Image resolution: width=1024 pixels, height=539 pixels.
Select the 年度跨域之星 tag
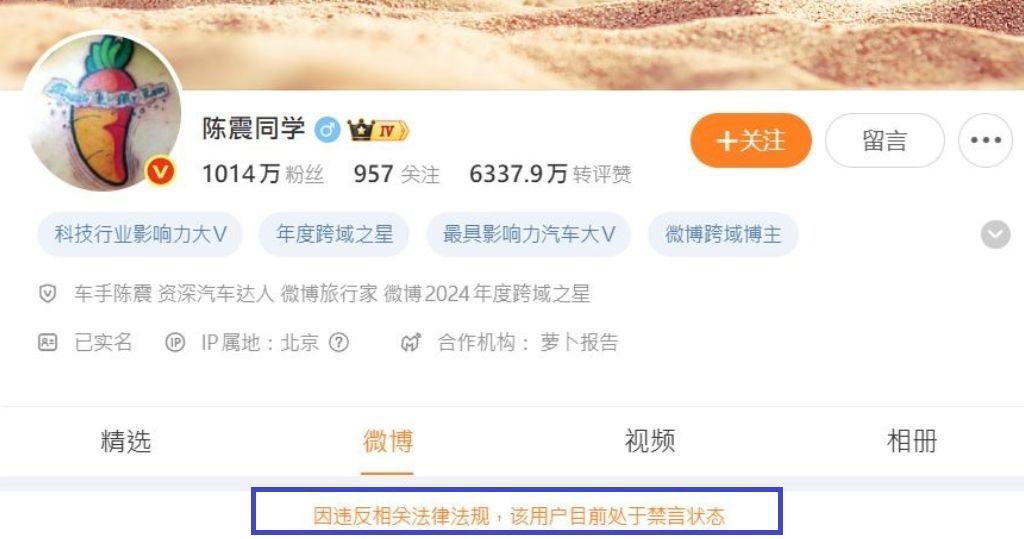(334, 234)
